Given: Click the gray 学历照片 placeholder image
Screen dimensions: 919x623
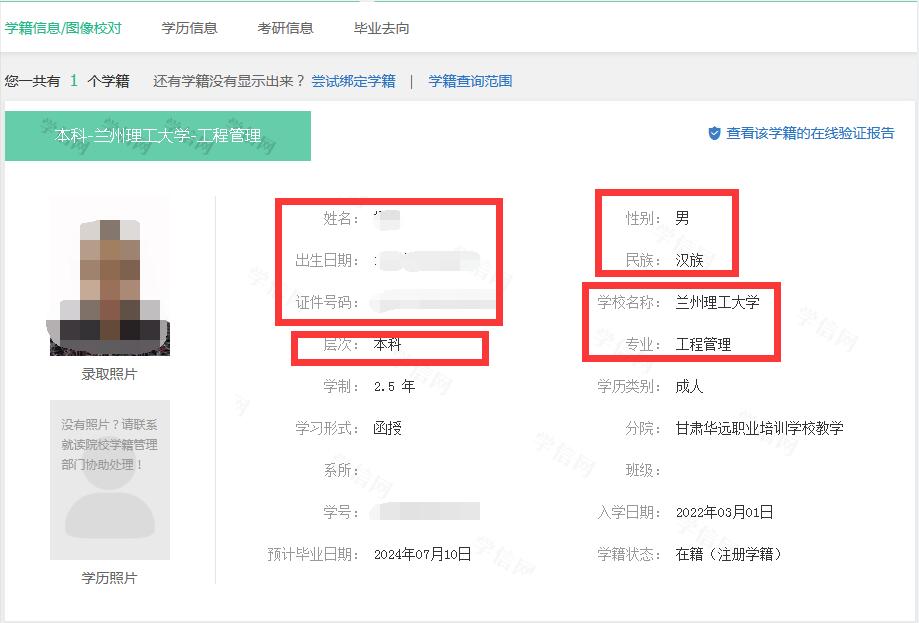Looking at the screenshot, I should [110, 480].
